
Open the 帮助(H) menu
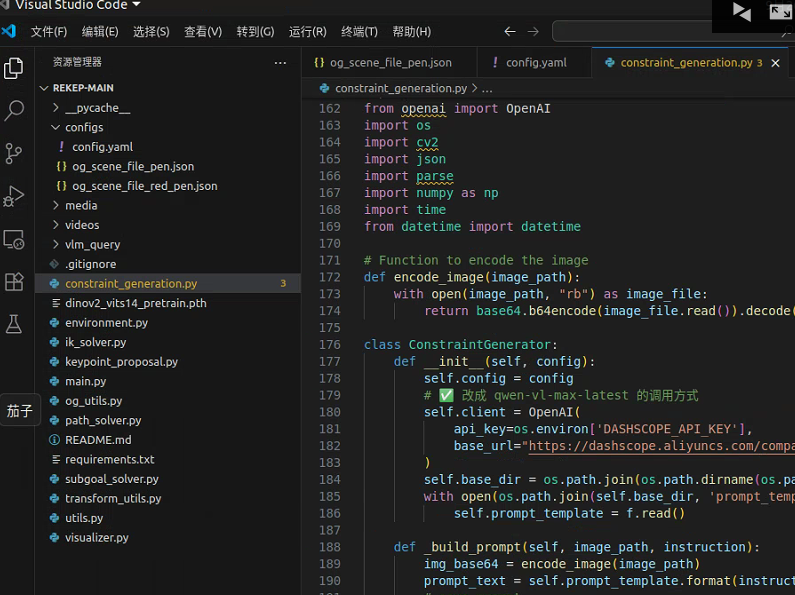411,31
